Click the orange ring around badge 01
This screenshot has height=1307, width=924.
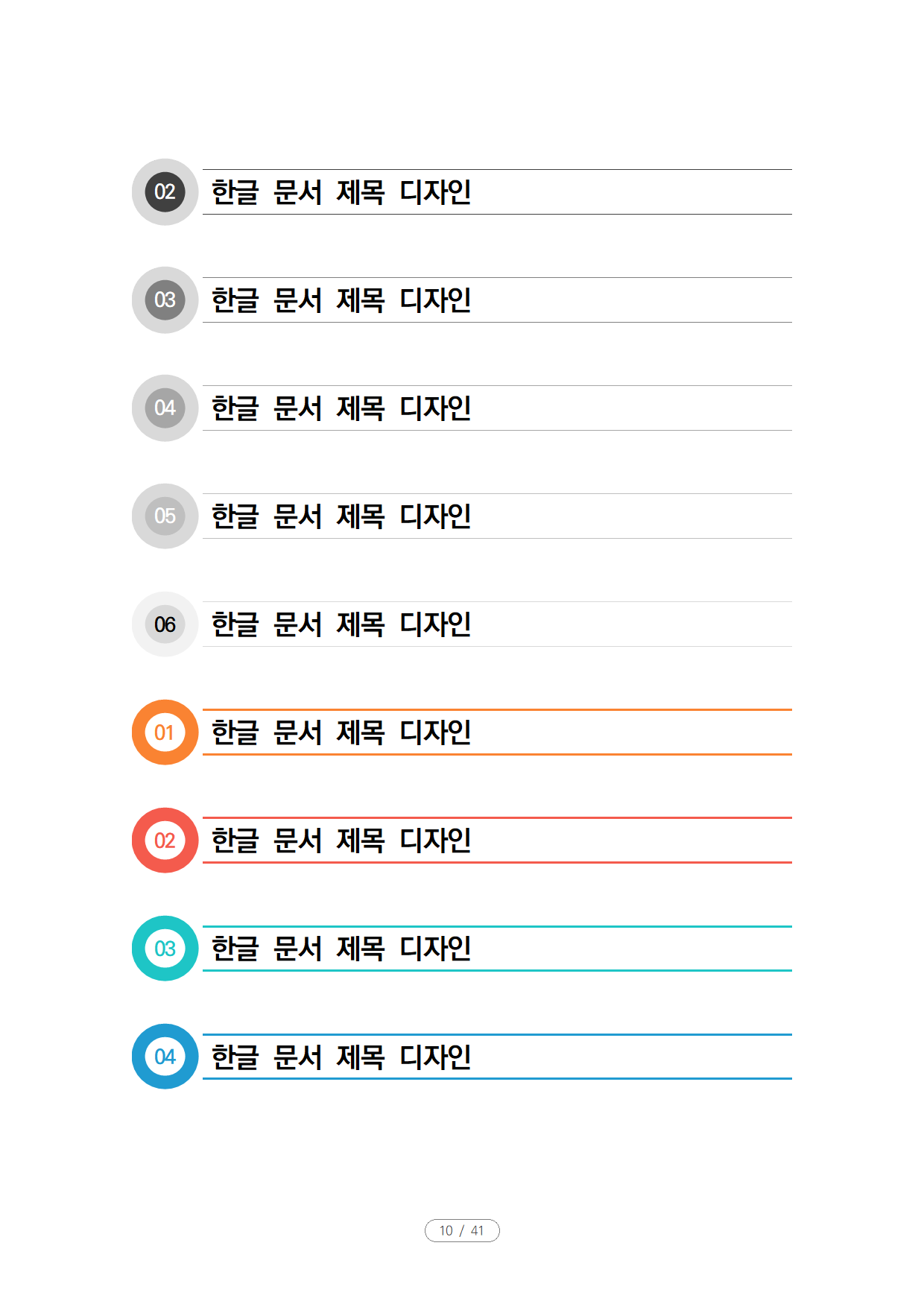click(139, 732)
